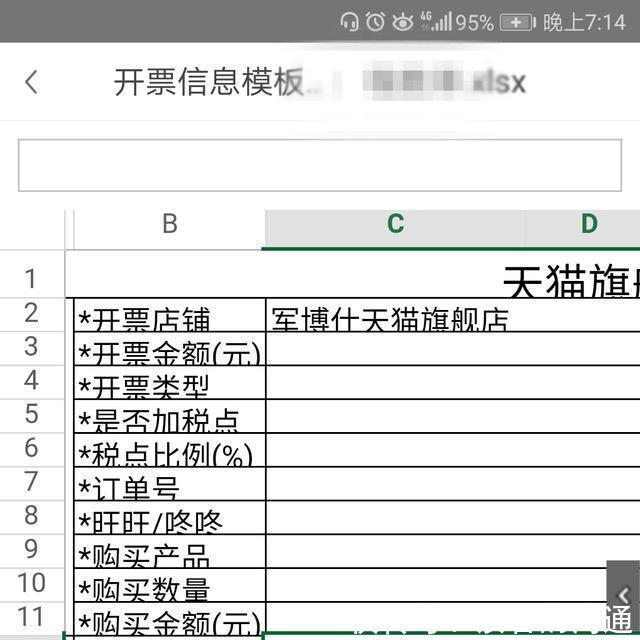Select the *开票店铺 cell
The image size is (640, 640).
click(x=170, y=315)
